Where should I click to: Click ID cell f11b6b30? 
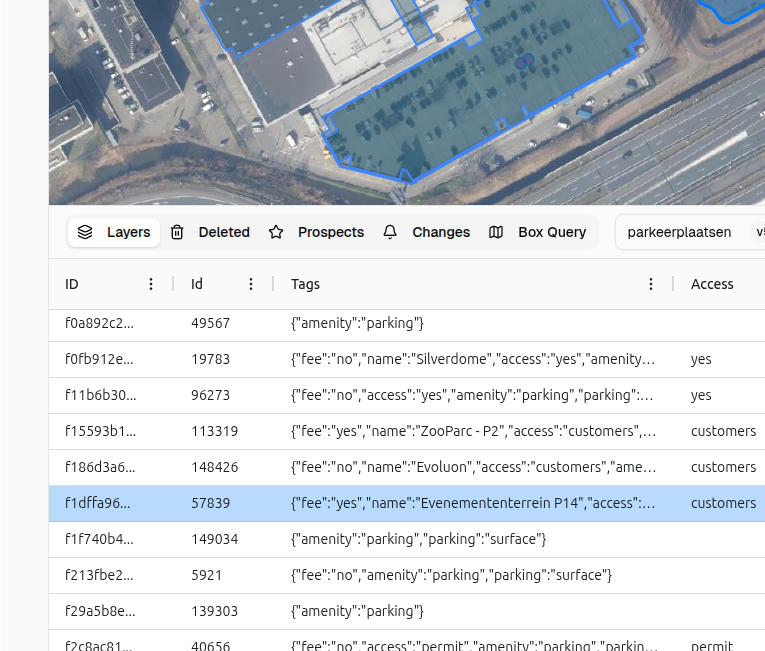[101, 395]
